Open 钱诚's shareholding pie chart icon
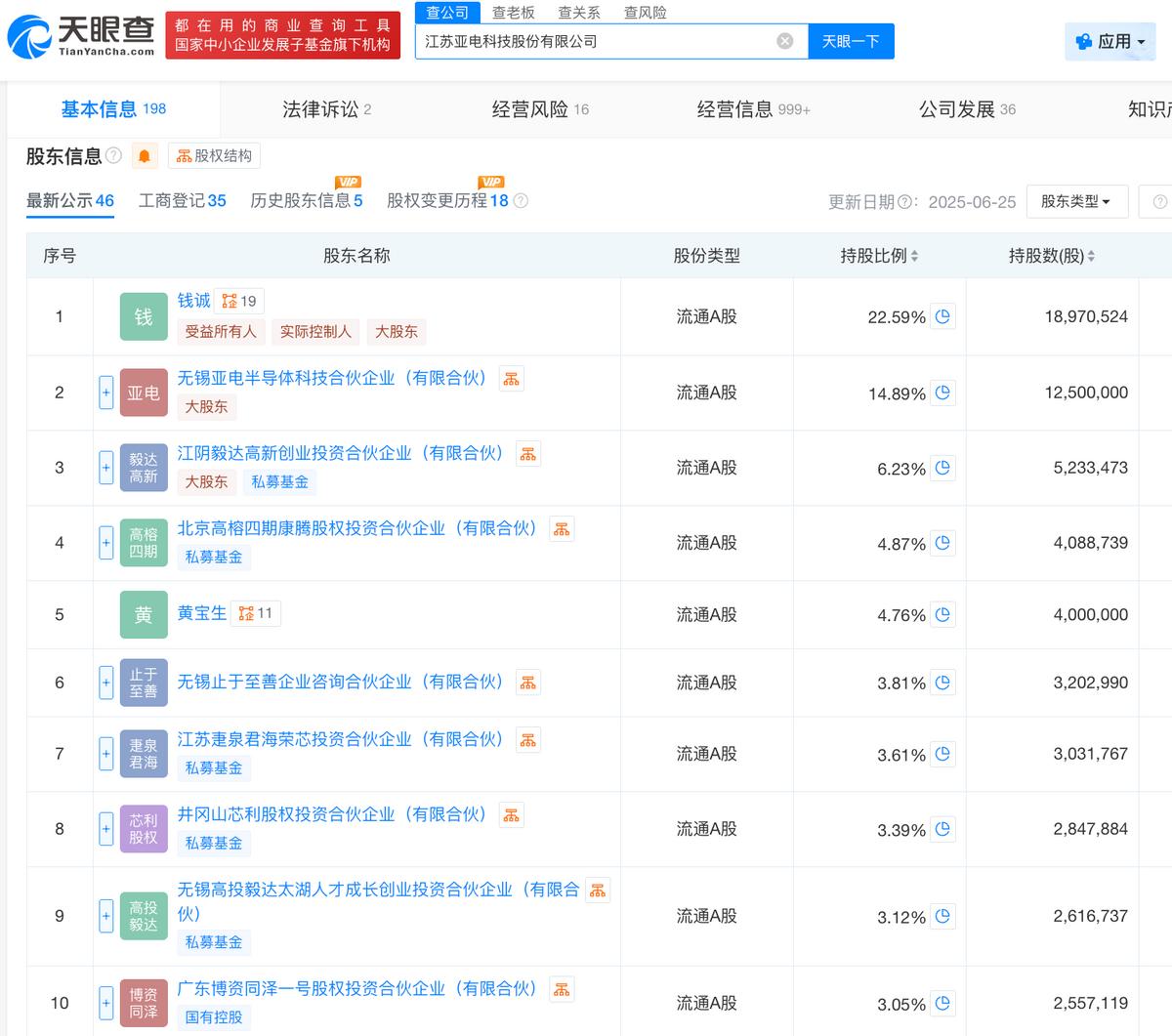The image size is (1172, 1036). [x=942, y=316]
